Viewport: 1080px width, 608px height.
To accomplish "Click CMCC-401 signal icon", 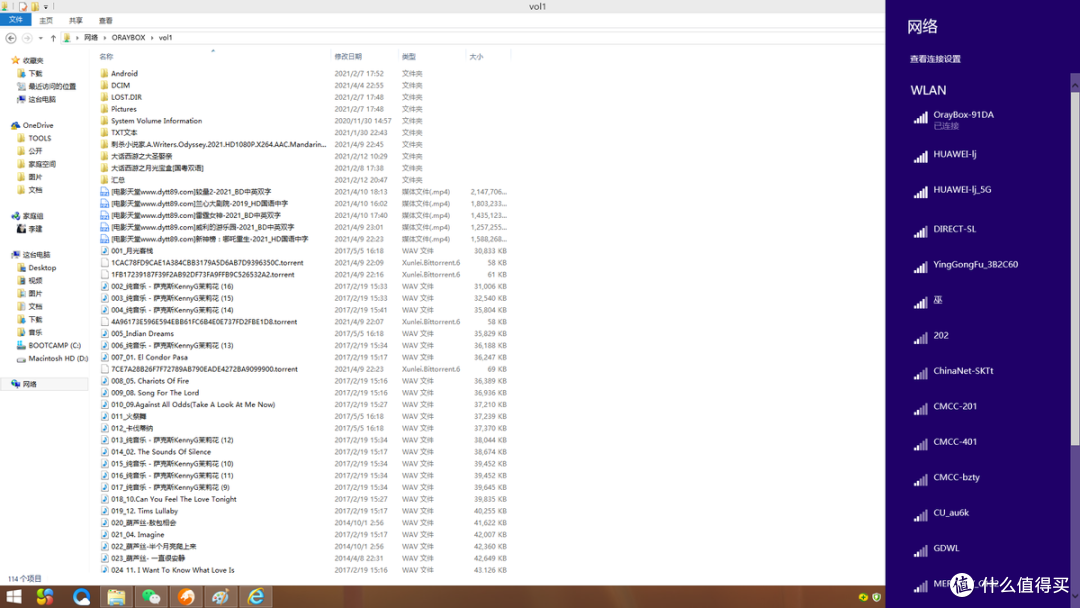I will [x=921, y=445].
